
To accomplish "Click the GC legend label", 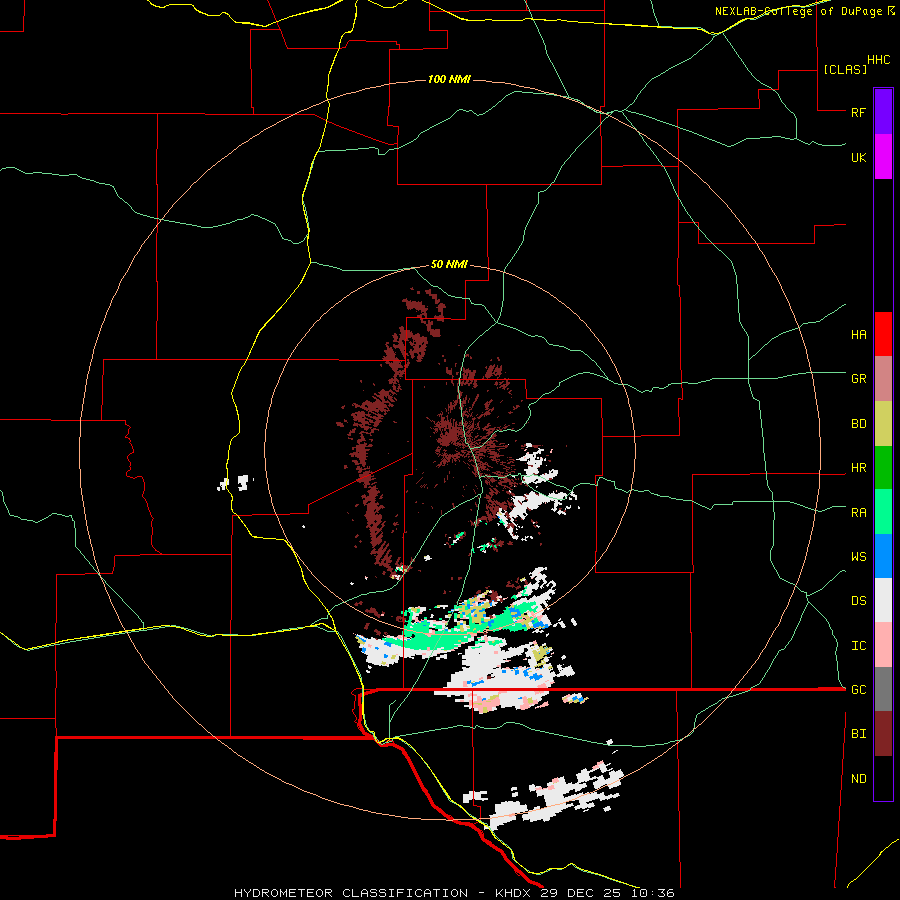I will click(x=858, y=689).
